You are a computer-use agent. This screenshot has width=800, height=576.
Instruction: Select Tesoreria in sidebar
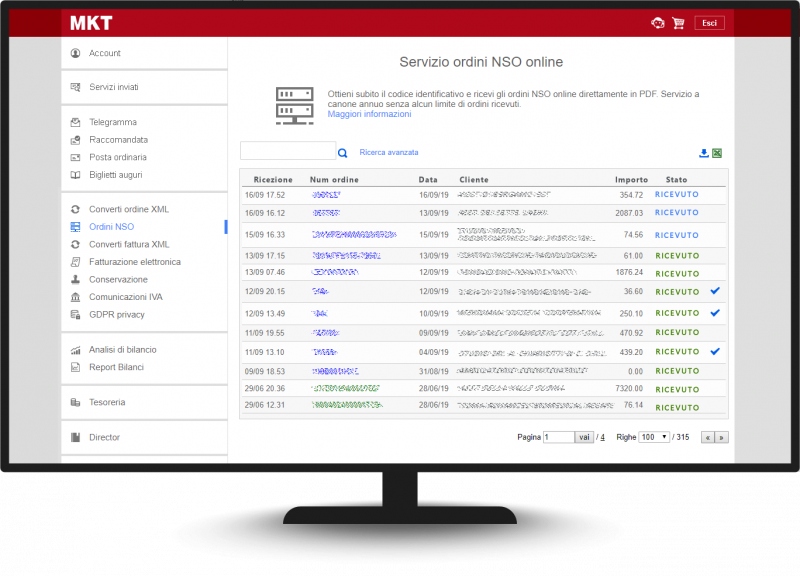pos(107,403)
